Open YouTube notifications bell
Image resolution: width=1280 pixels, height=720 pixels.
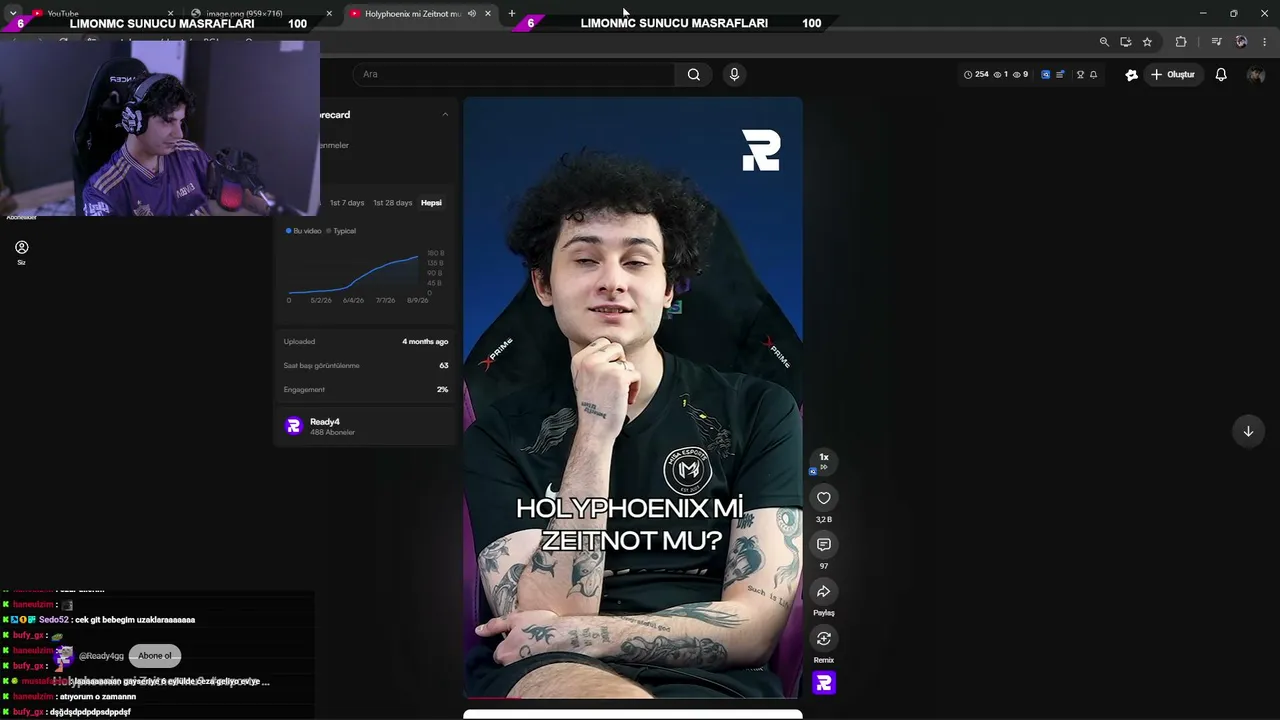tap(1221, 75)
